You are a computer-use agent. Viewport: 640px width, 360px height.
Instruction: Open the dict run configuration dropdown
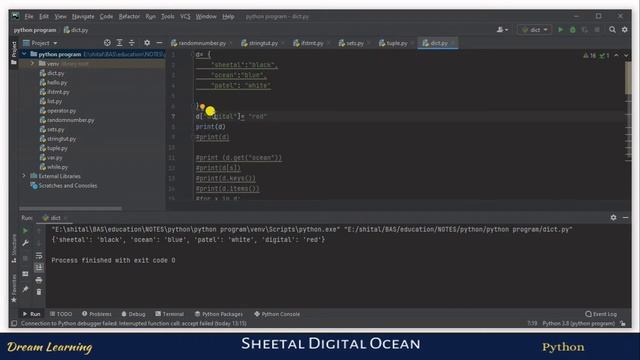tap(535, 30)
